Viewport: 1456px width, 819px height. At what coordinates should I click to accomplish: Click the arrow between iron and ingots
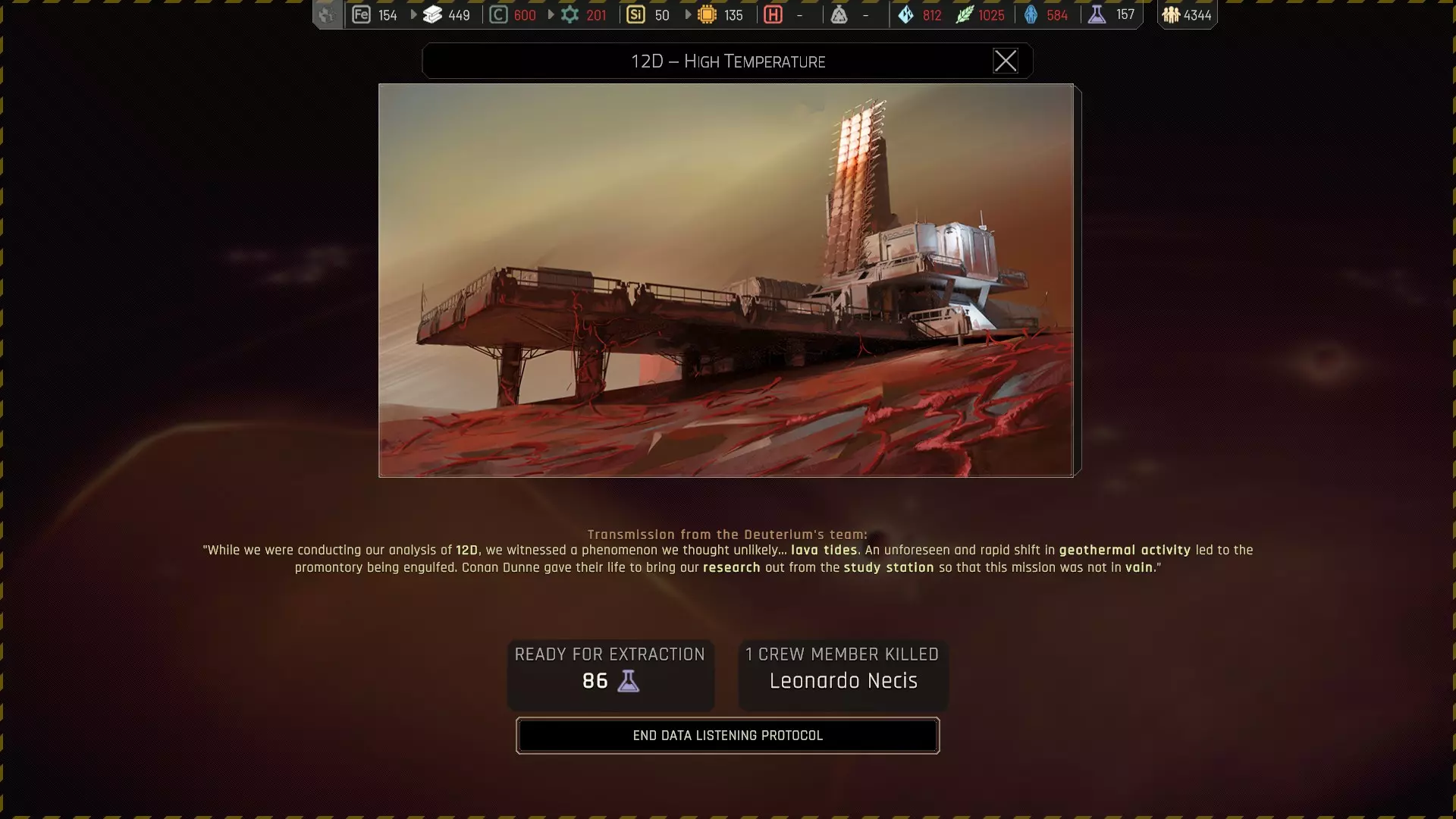[x=413, y=14]
